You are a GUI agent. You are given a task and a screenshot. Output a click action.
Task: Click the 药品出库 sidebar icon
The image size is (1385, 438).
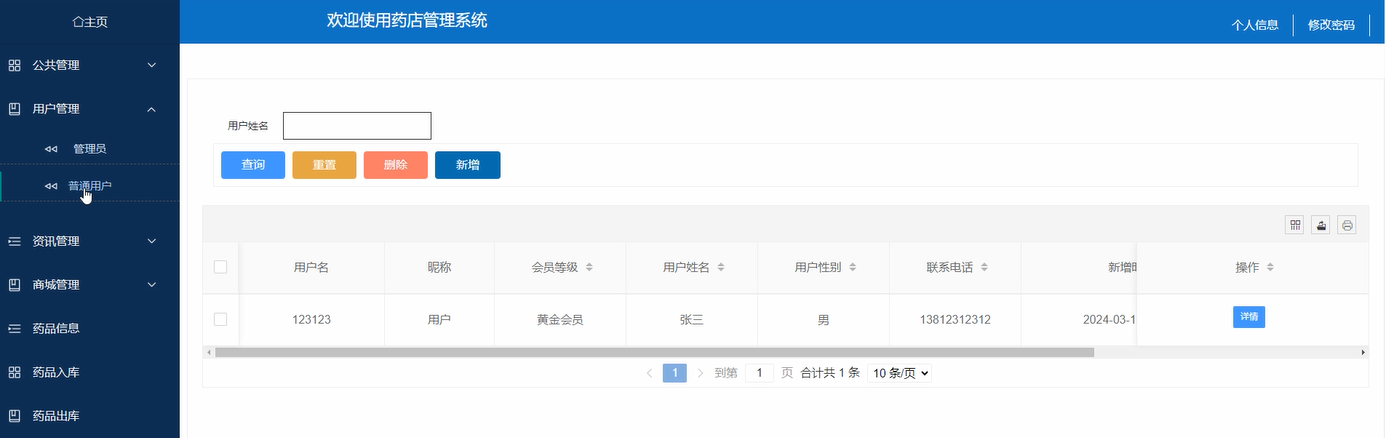(x=14, y=416)
